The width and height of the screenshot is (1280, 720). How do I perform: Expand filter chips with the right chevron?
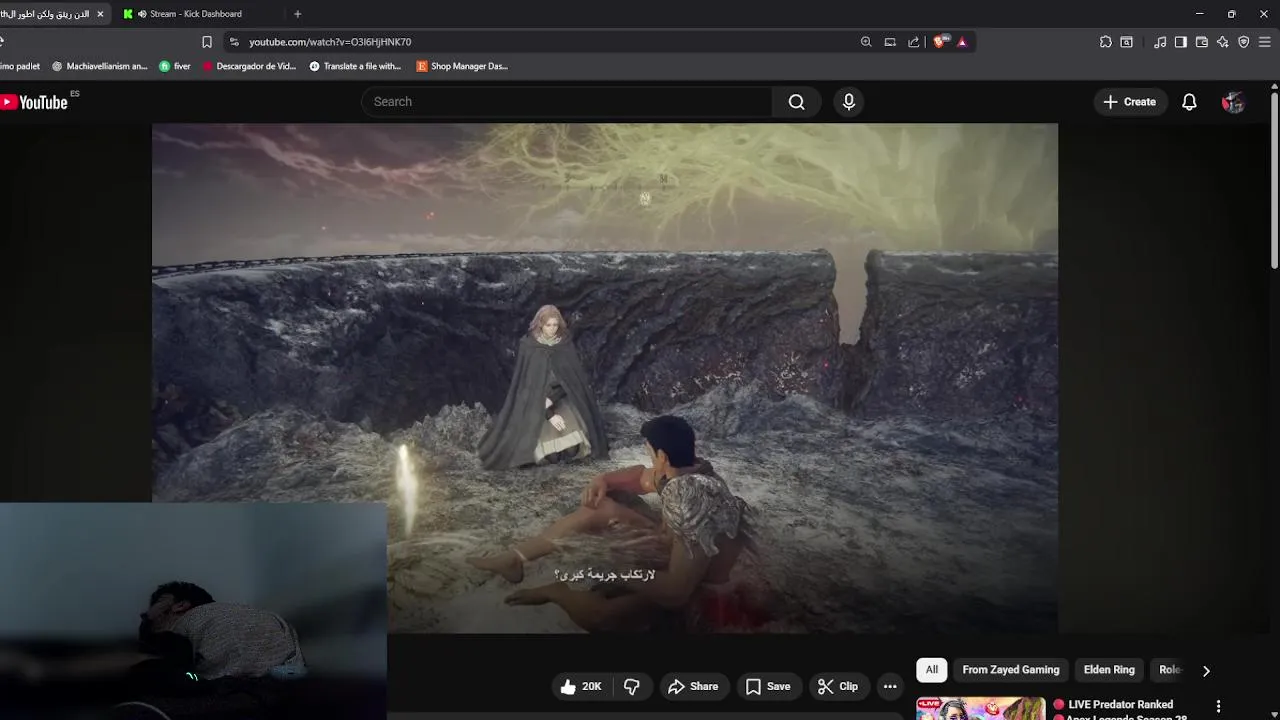coord(1206,671)
